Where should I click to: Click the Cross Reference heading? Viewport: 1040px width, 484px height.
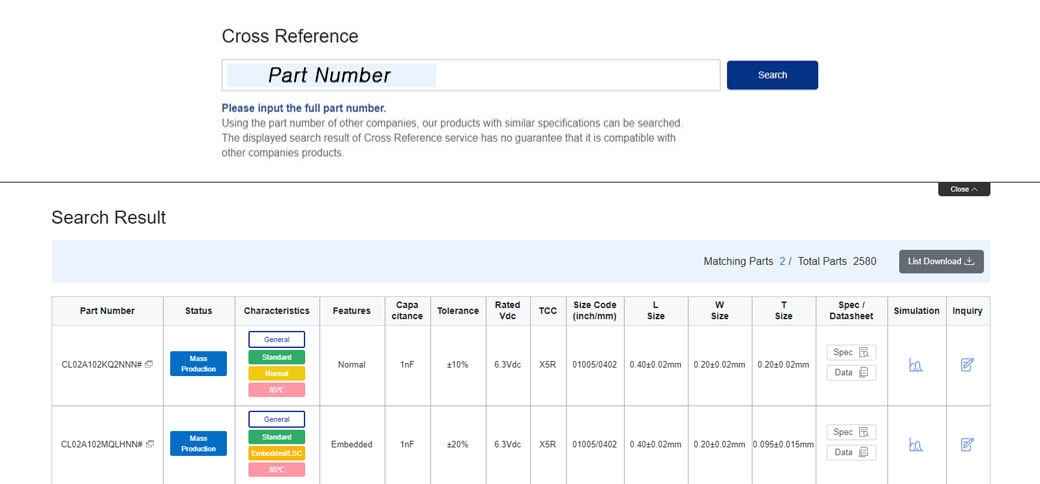pos(290,36)
